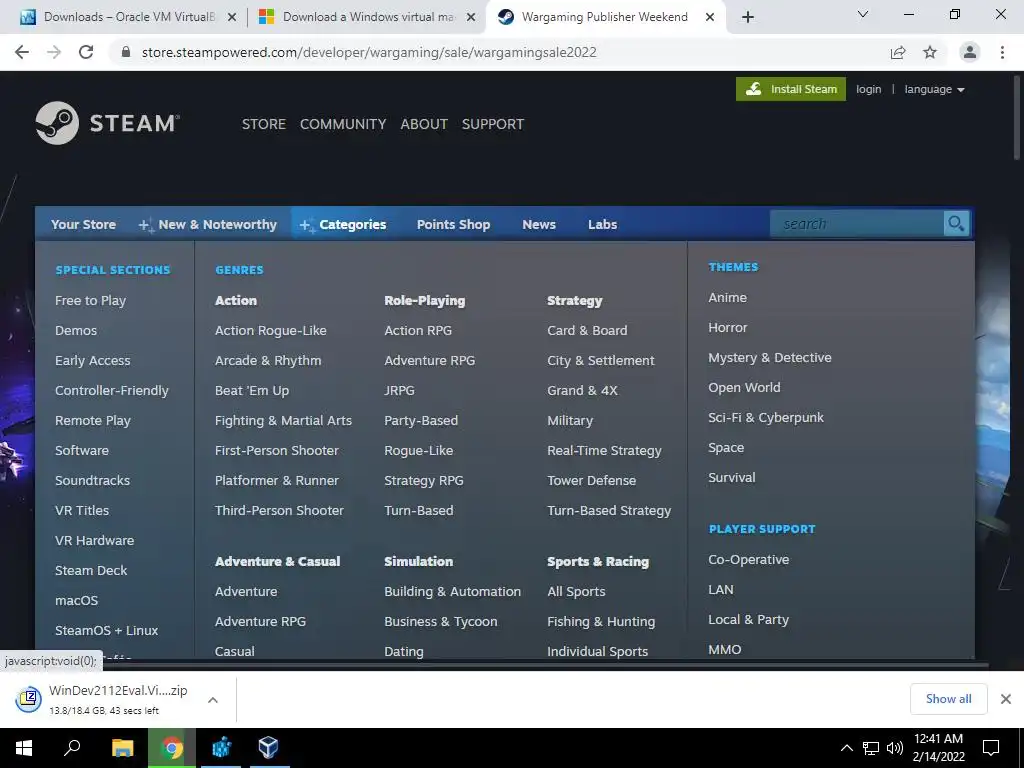Go to the News tab
Screen dimensions: 1024x768
539,224
